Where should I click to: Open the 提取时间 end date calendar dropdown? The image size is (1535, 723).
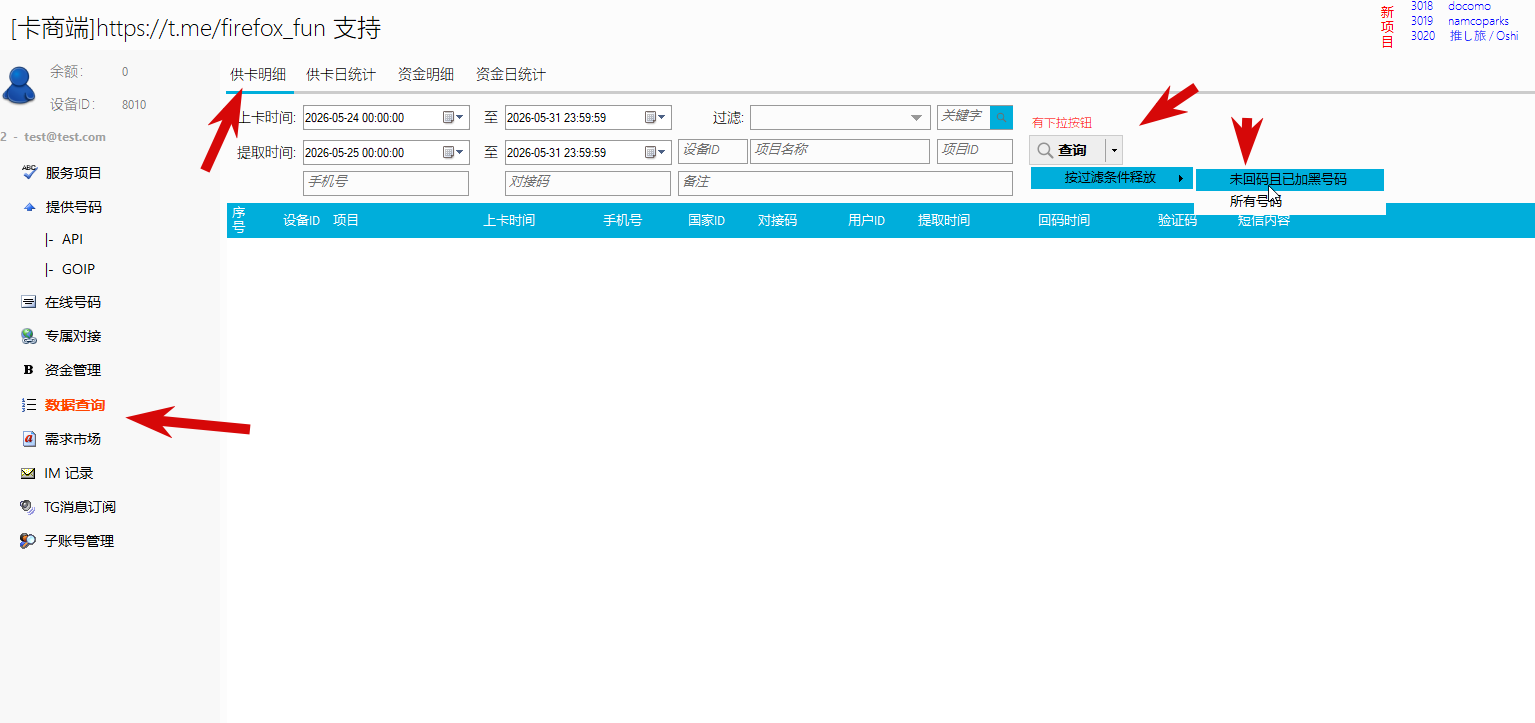point(656,153)
